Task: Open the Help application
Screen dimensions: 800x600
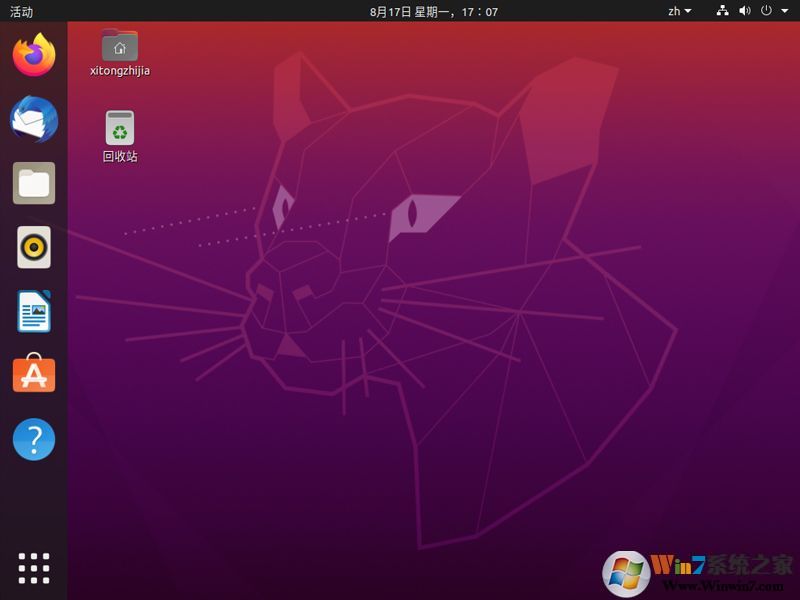Action: (33, 440)
